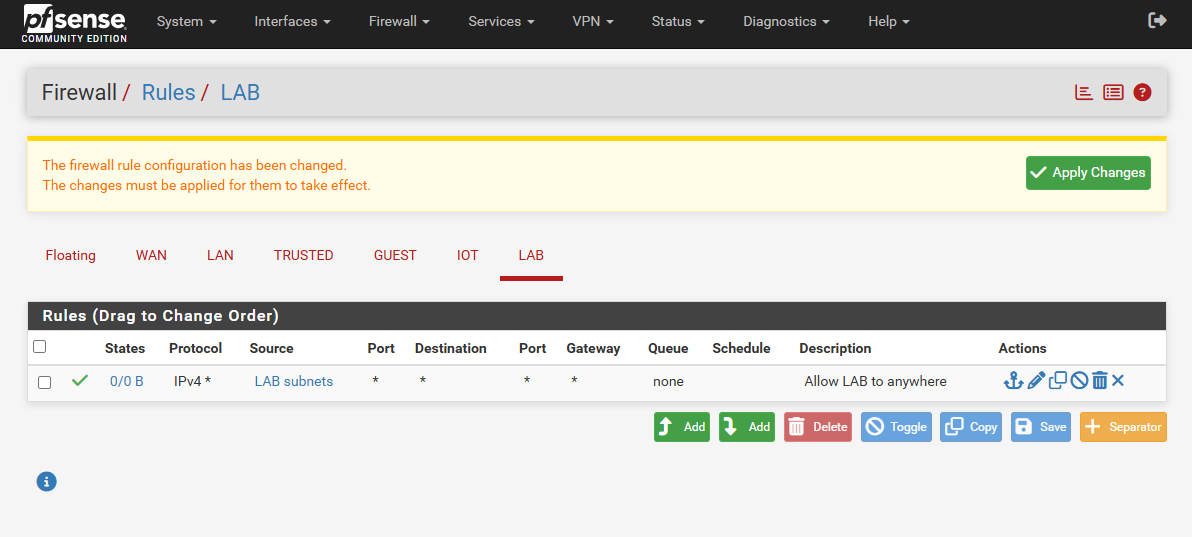Open the red help question mark icon
Screen dimensions: 1192x537
point(1142,93)
